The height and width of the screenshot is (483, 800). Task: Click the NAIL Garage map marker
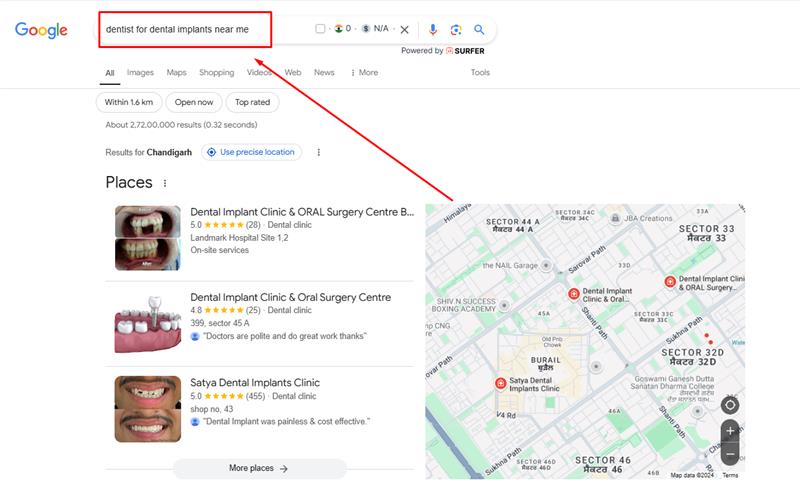[x=546, y=265]
